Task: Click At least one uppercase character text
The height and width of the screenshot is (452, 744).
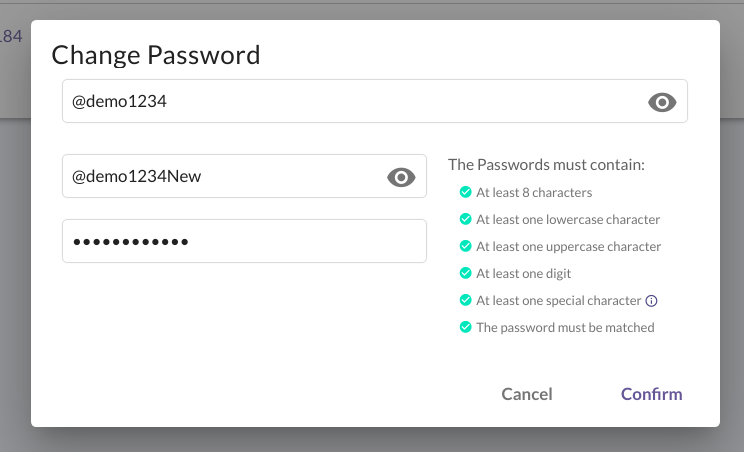Action: [568, 247]
